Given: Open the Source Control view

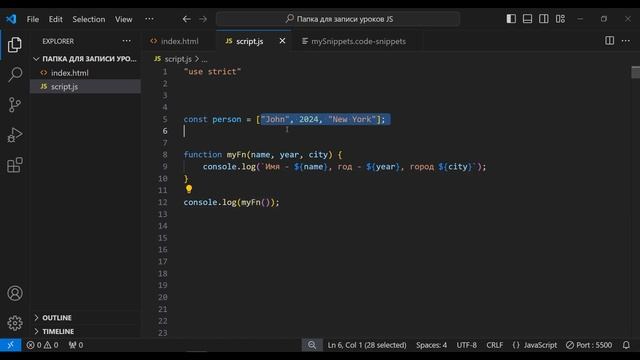Looking at the screenshot, I should pos(15,105).
